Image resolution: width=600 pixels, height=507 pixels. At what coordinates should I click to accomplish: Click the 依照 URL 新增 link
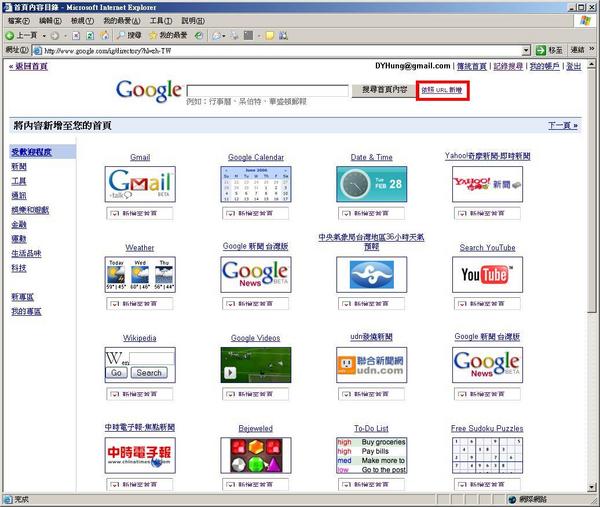pos(442,90)
